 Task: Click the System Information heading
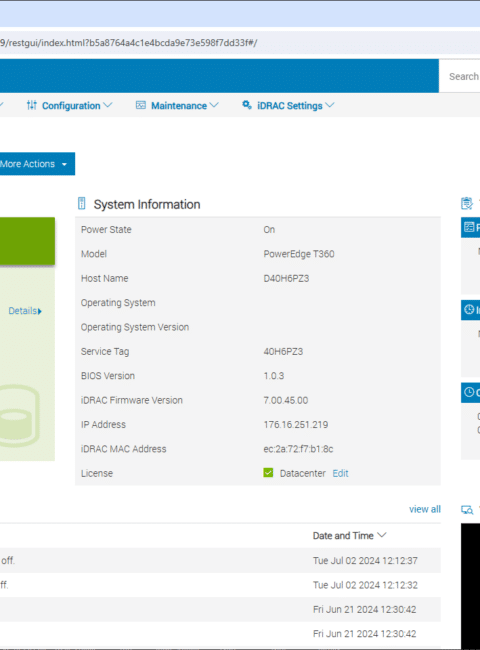point(147,204)
